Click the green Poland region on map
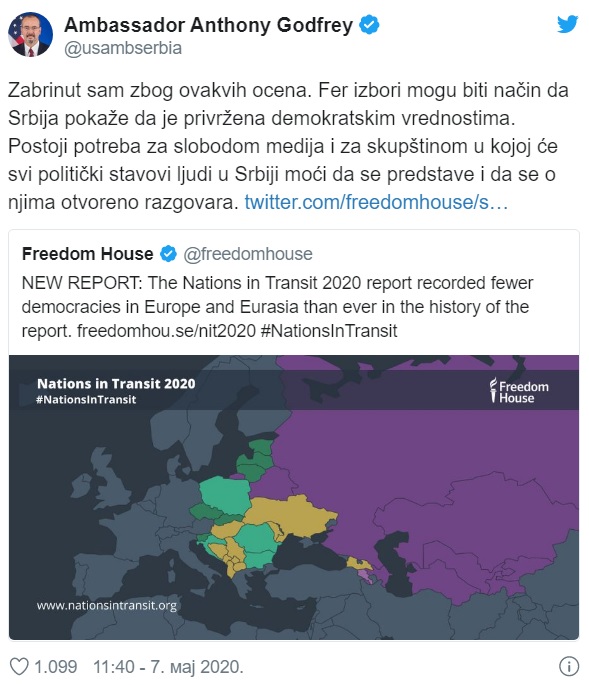 pos(225,495)
